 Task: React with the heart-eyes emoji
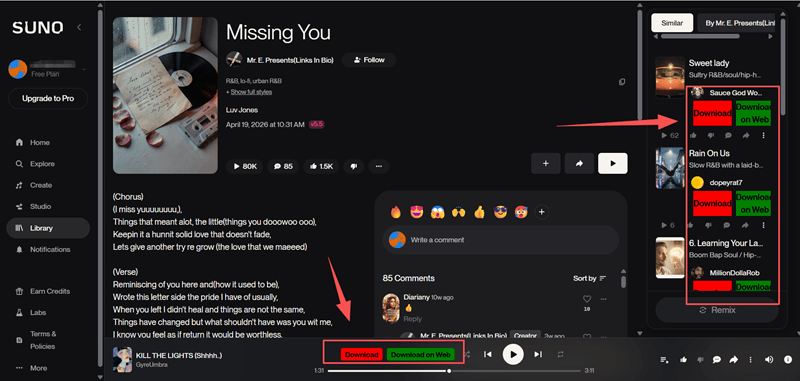pyautogui.click(x=416, y=212)
